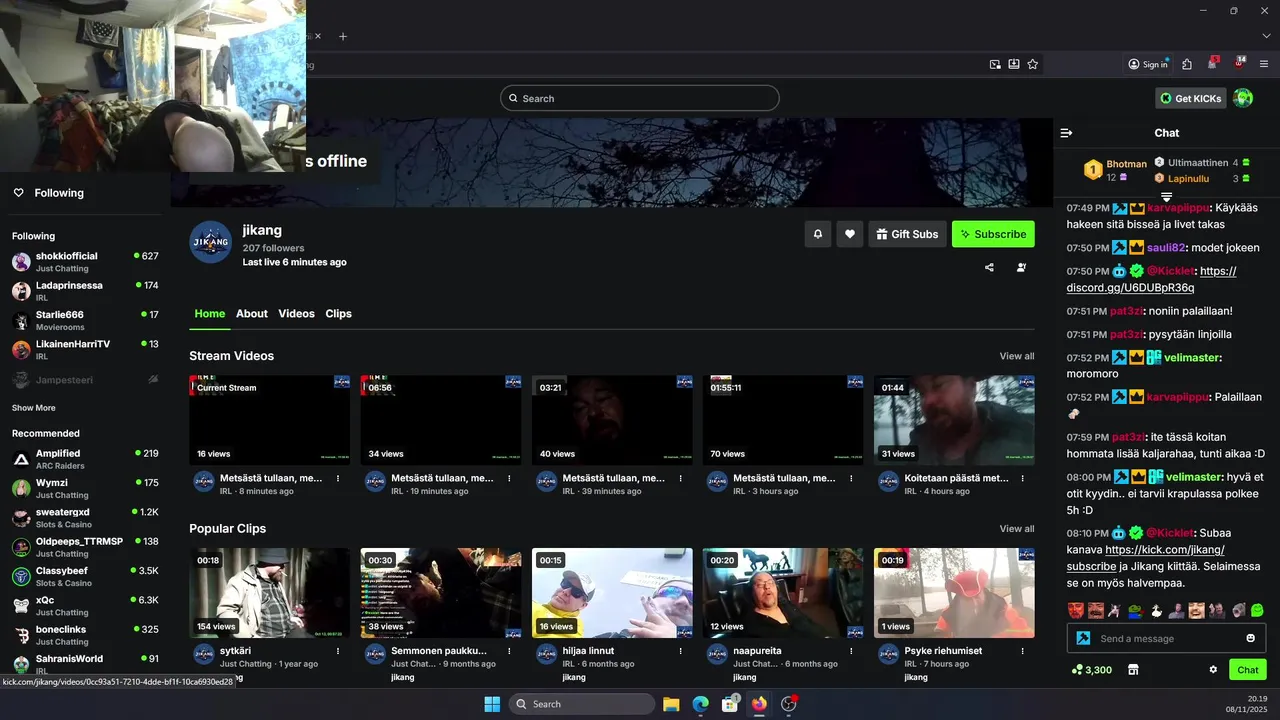The height and width of the screenshot is (720, 1280).
Task: Collapse the chat panel with arrow icon
Action: pos(1066,133)
